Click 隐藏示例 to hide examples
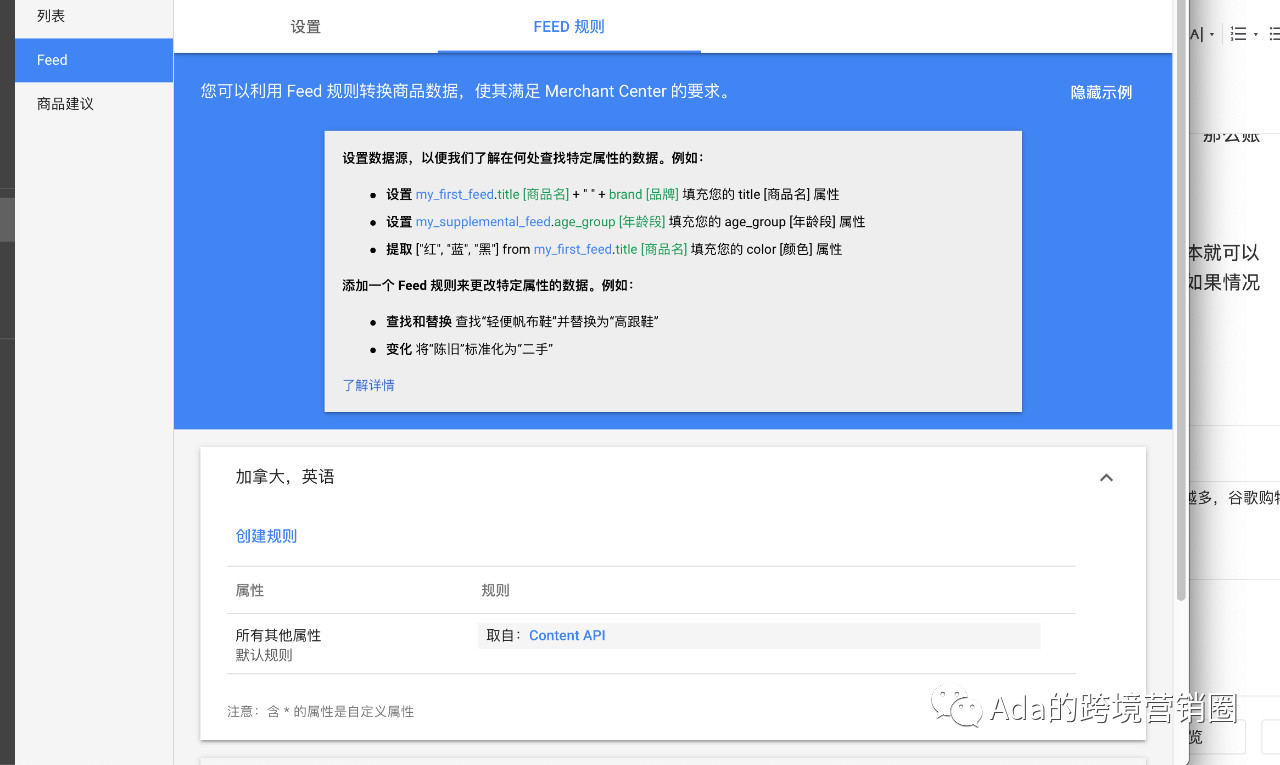 pos(1100,91)
